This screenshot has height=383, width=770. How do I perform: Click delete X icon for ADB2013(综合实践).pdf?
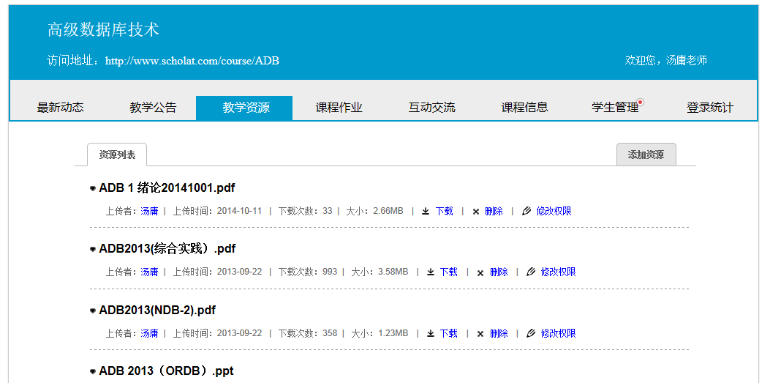pyautogui.click(x=480, y=273)
